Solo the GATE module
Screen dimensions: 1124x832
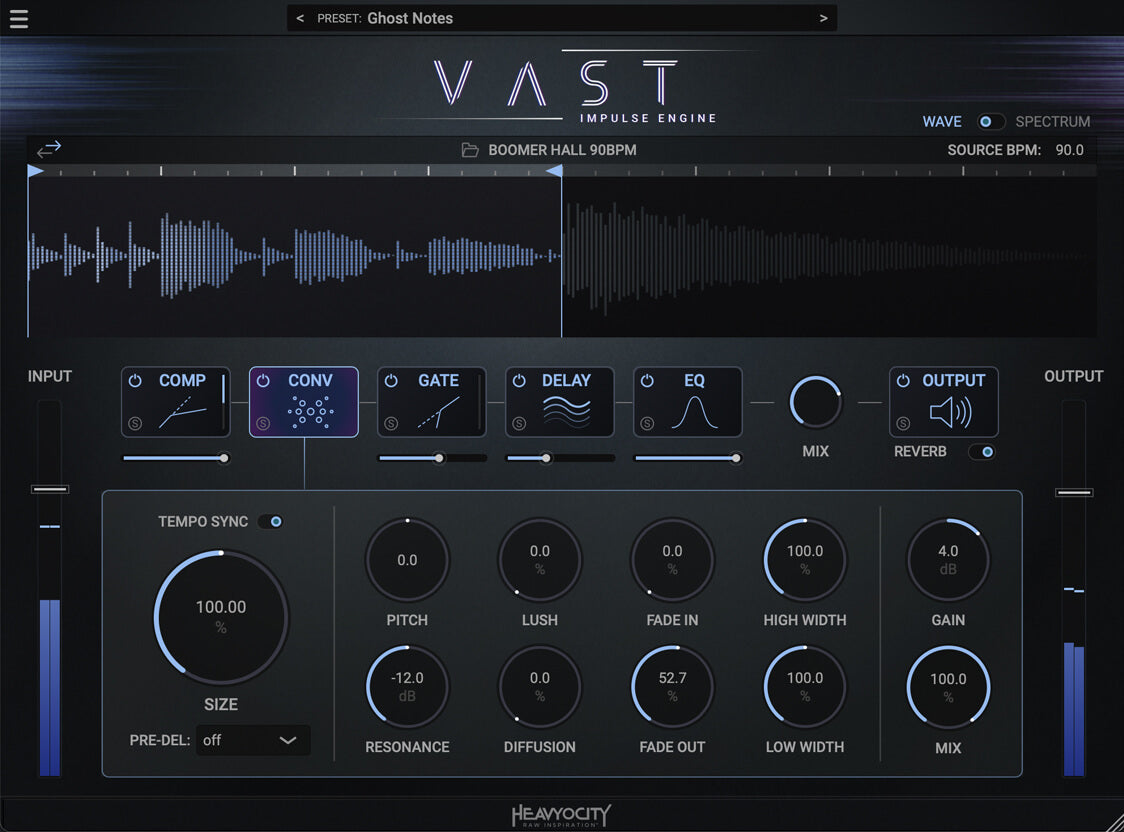[391, 424]
